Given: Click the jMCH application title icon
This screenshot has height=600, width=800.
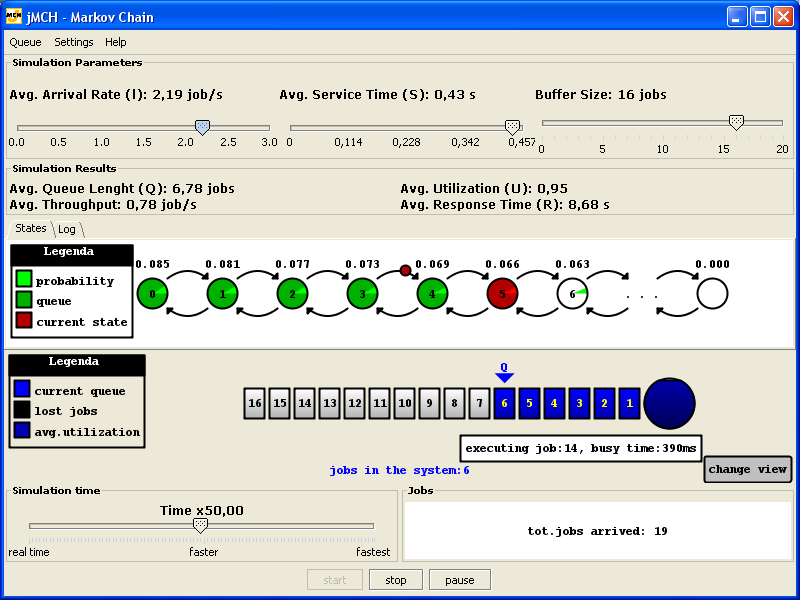Looking at the screenshot, I should (13, 17).
